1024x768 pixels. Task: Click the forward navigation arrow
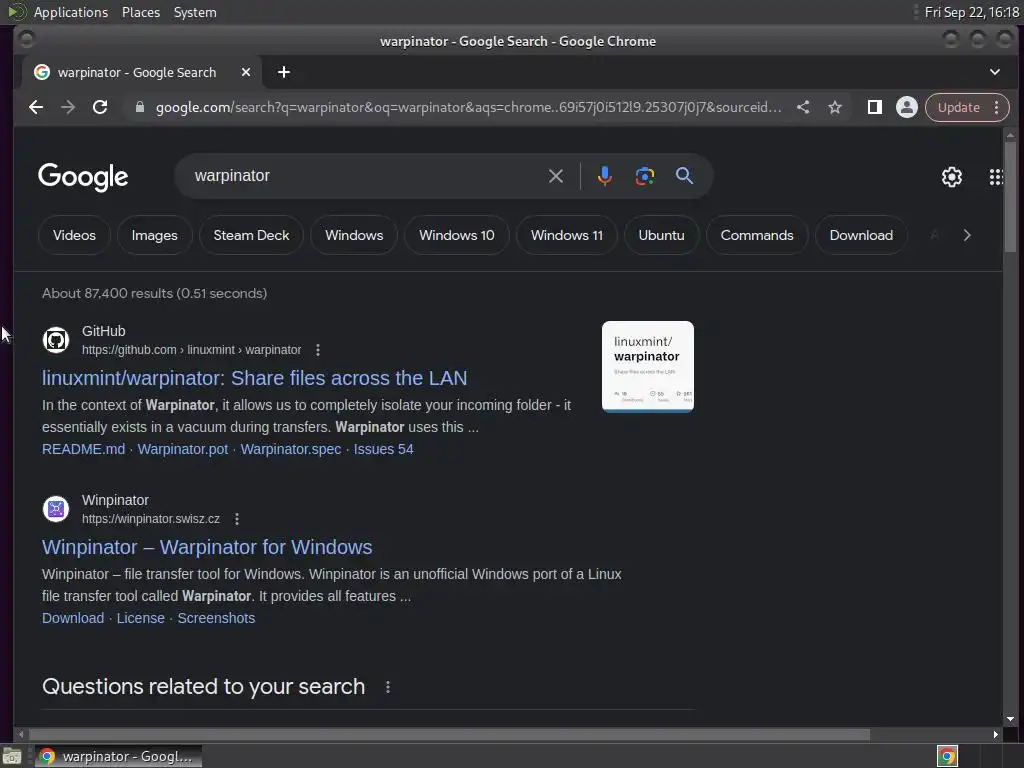[68, 107]
